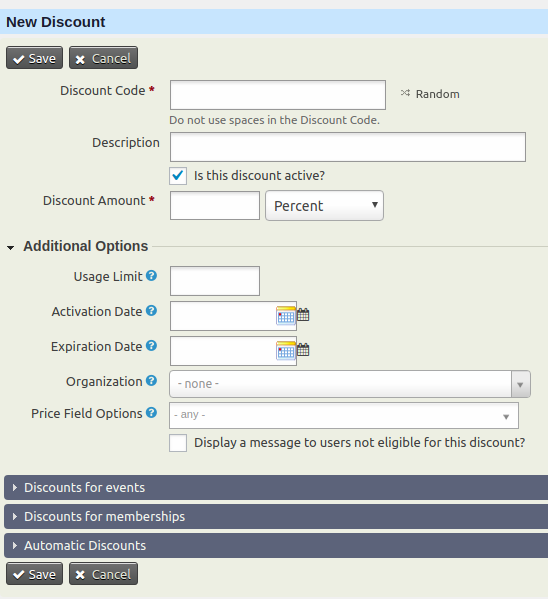
Task: Open Activation Date calendar picker icon
Action: [x=285, y=316]
